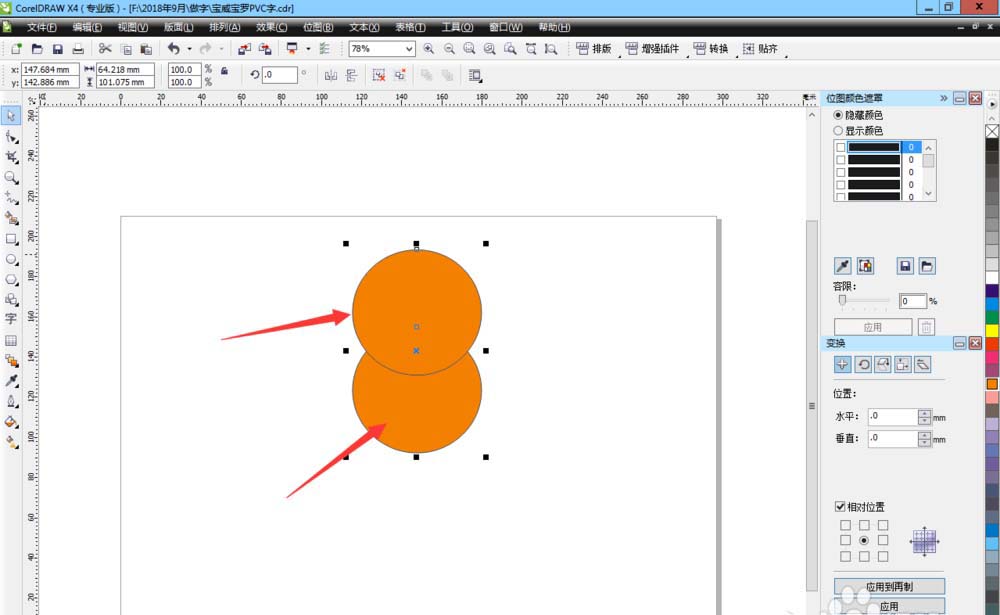Select the Pick tool in the toolbox
Image resolution: width=1000 pixels, height=615 pixels.
click(x=11, y=116)
